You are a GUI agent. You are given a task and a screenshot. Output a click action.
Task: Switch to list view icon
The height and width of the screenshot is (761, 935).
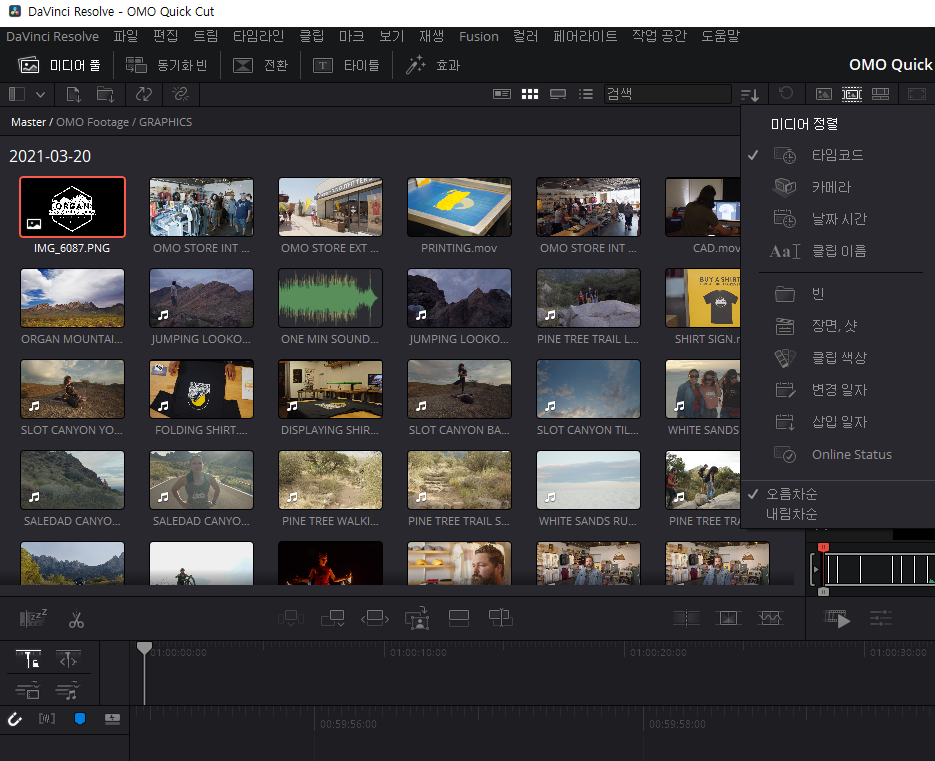click(x=586, y=94)
